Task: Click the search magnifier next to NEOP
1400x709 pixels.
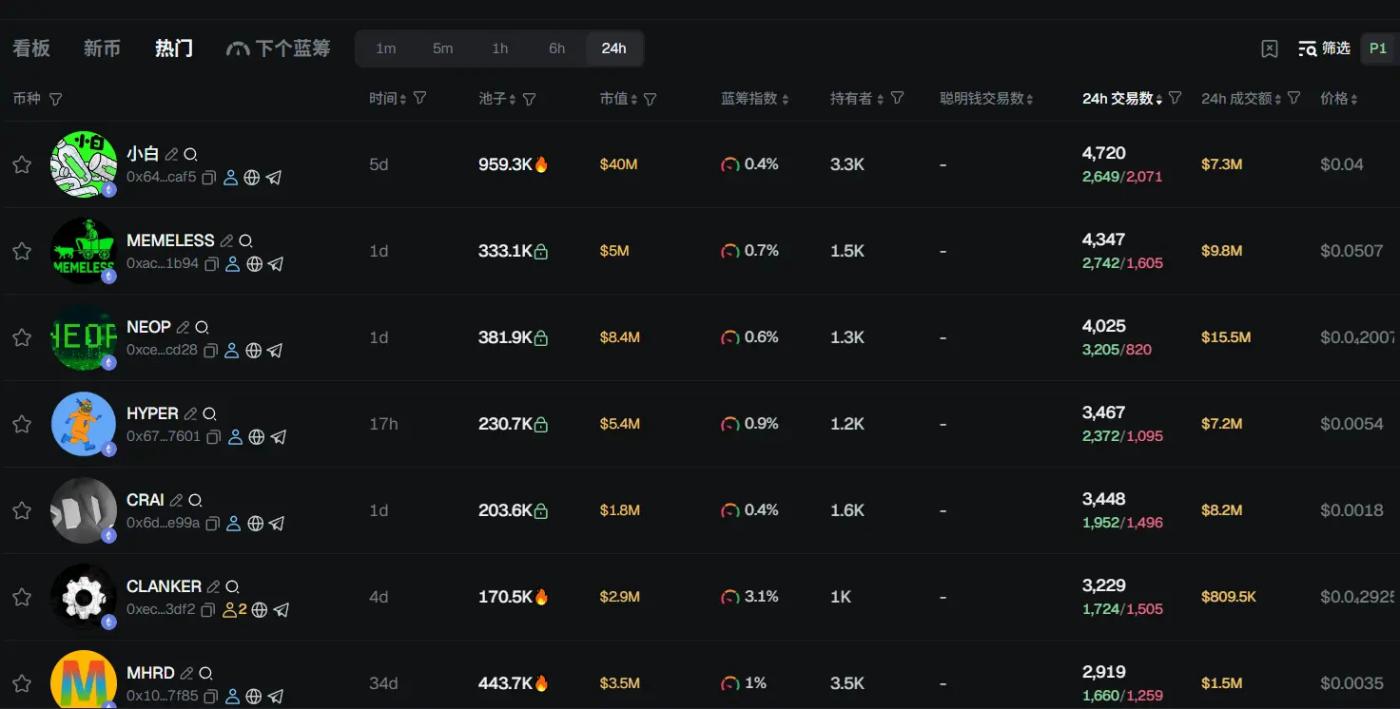Action: click(202, 327)
